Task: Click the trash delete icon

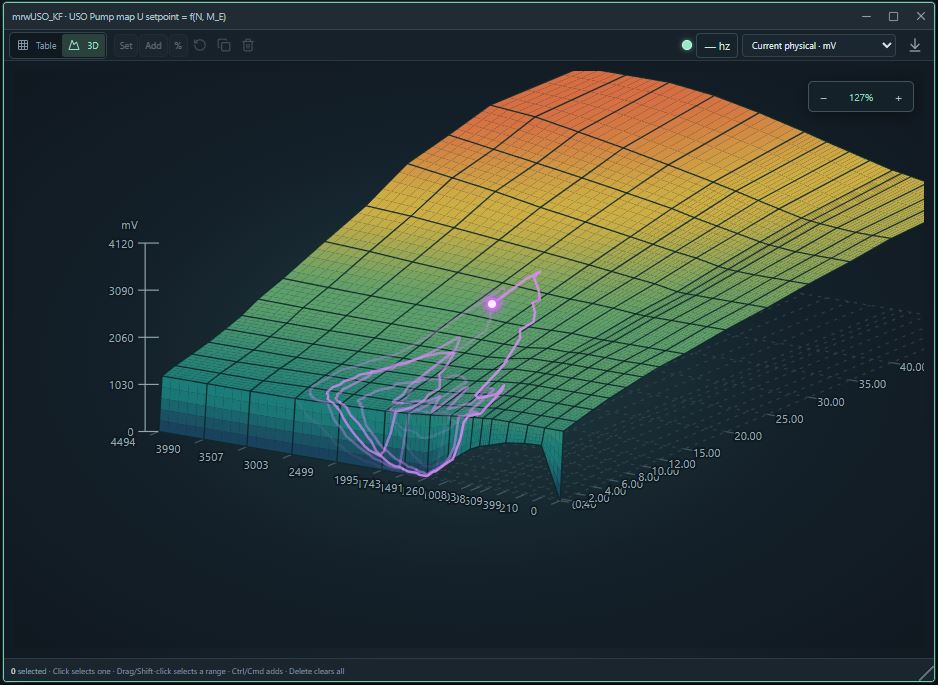Action: coord(248,45)
